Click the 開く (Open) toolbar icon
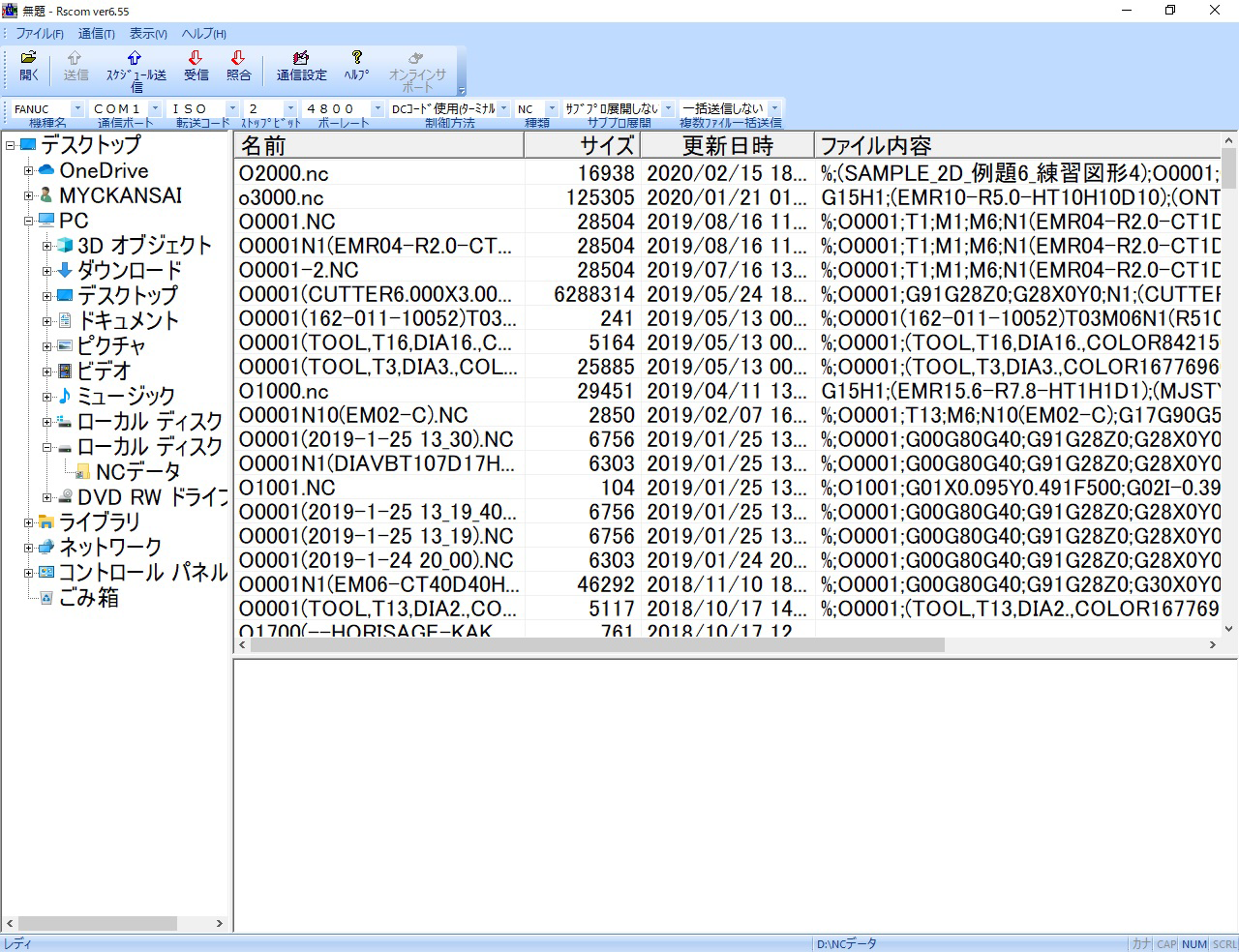 click(x=29, y=58)
